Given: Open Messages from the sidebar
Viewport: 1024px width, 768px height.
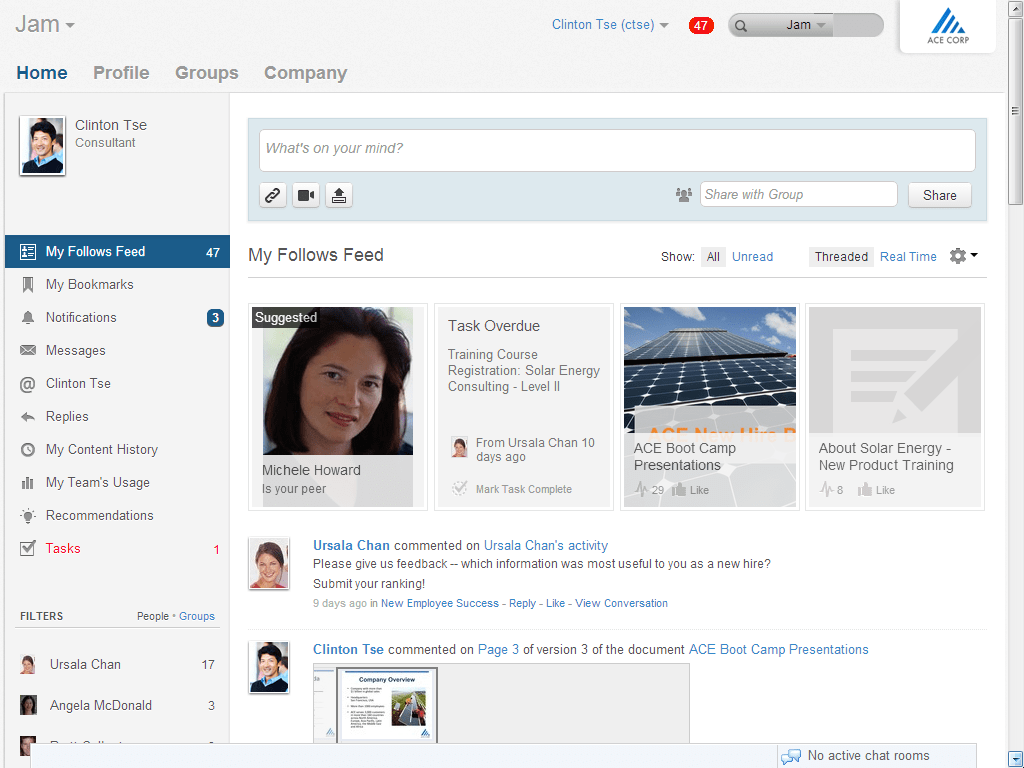Looking at the screenshot, I should [75, 350].
